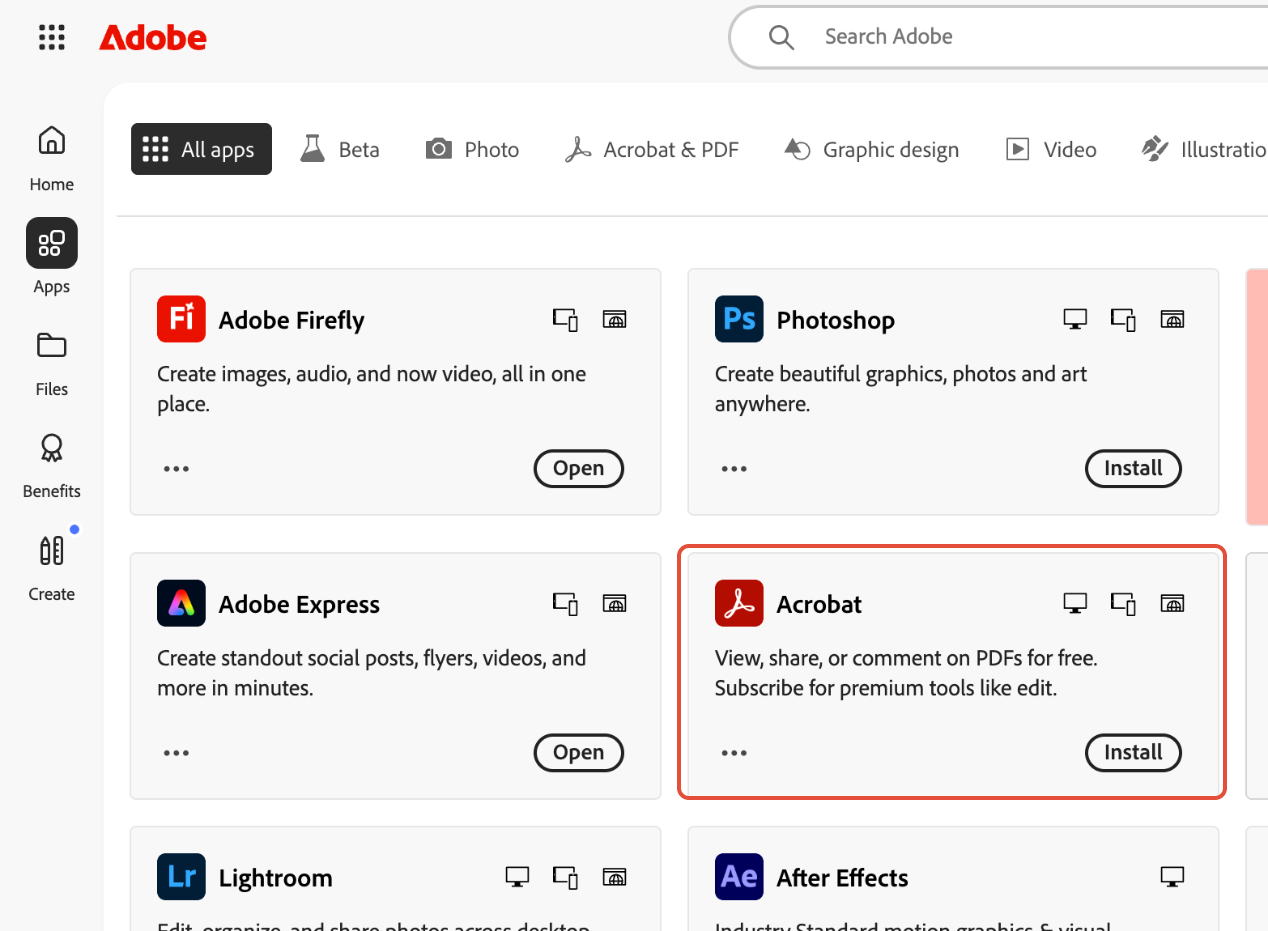1268x931 pixels.
Task: Select the All apps tab
Action: click(x=201, y=149)
